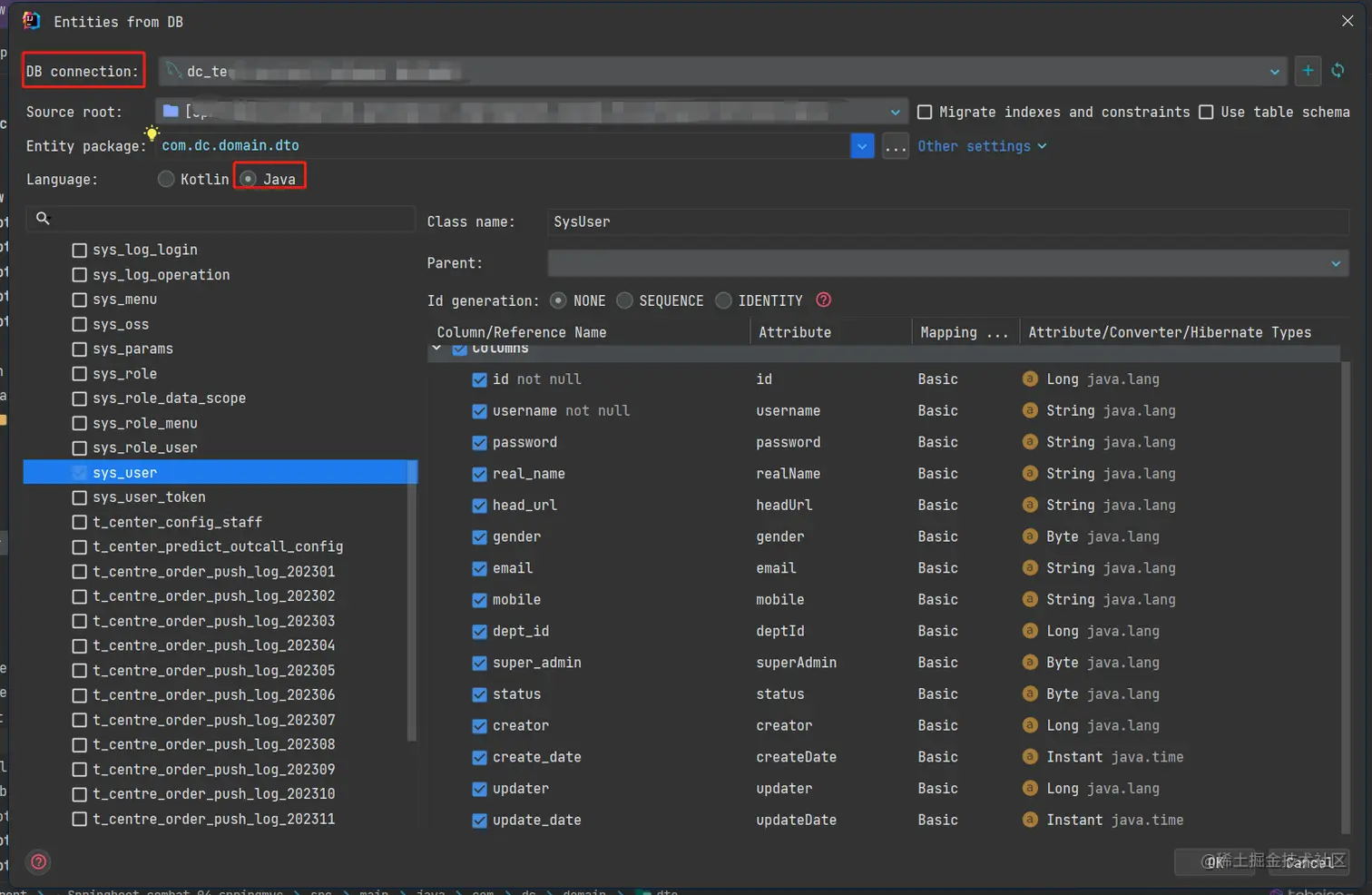Click the OK button
Screen dimensions: 1372x895
click(x=1216, y=862)
